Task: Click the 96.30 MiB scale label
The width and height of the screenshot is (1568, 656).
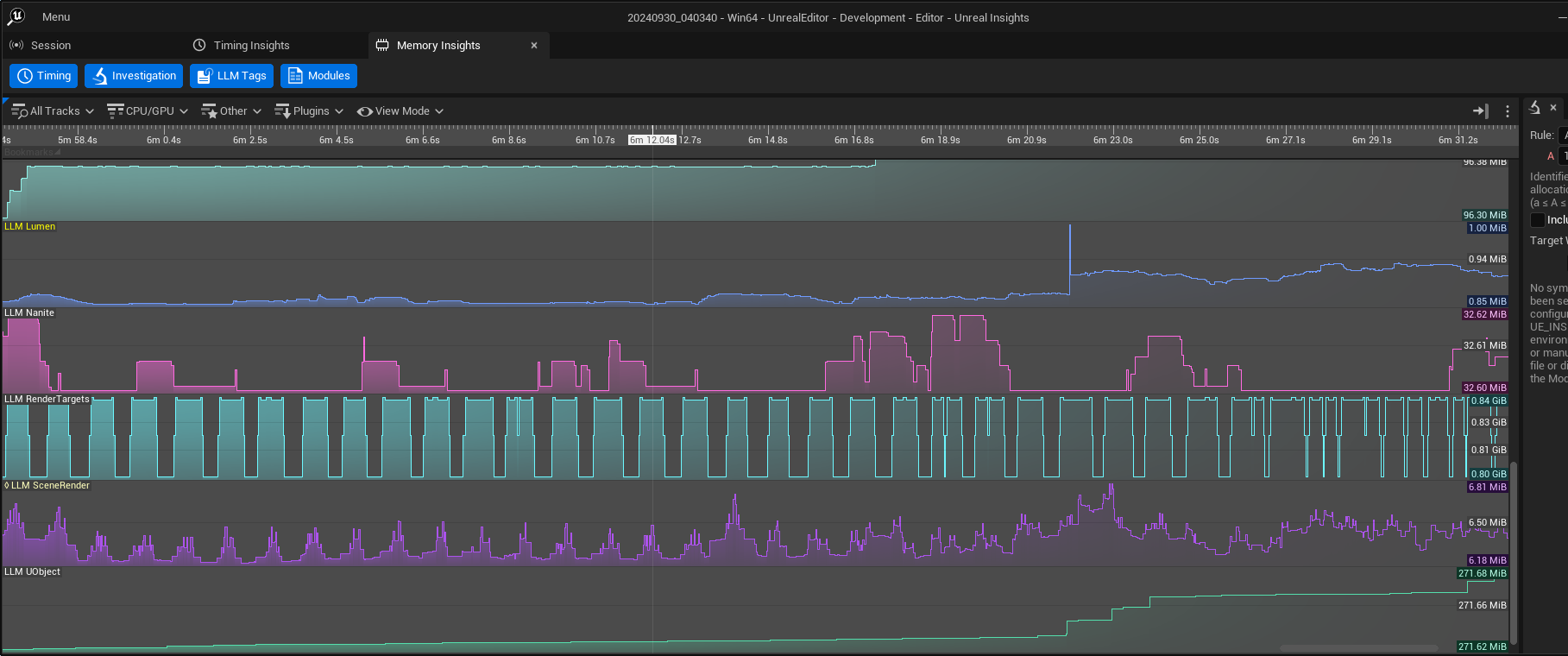Action: 1484,216
